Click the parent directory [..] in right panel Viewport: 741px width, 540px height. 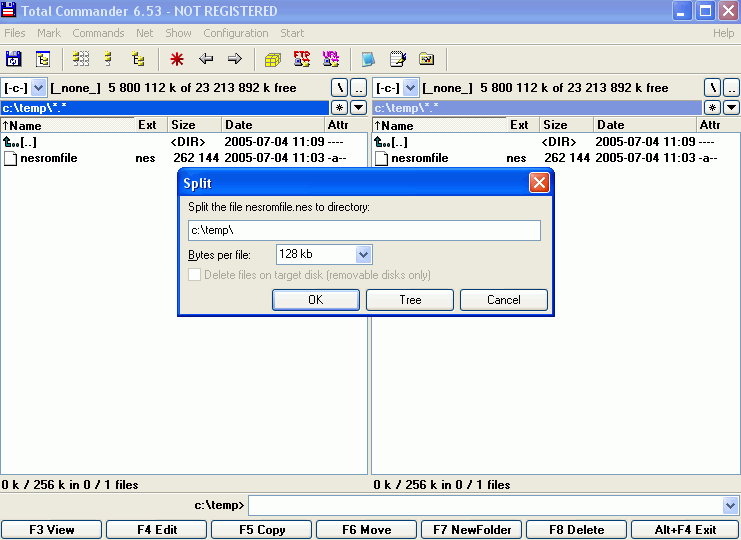[x=391, y=142]
